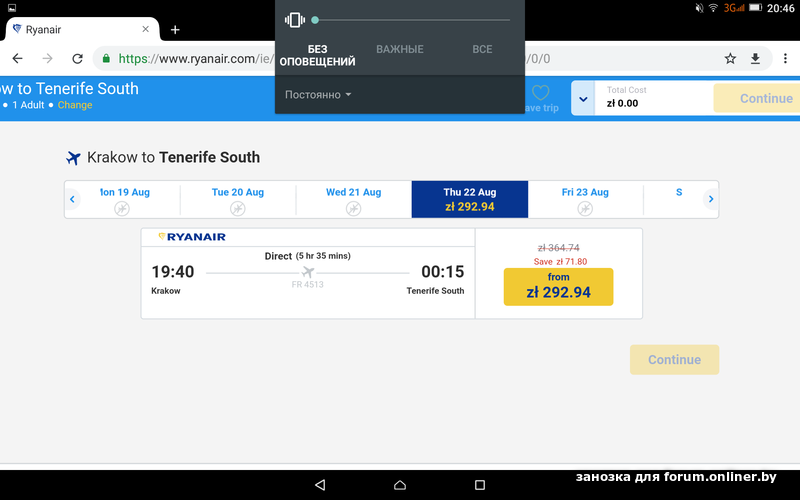Click the crossed-out zł 364.74 price
The width and height of the screenshot is (800, 500).
559,248
